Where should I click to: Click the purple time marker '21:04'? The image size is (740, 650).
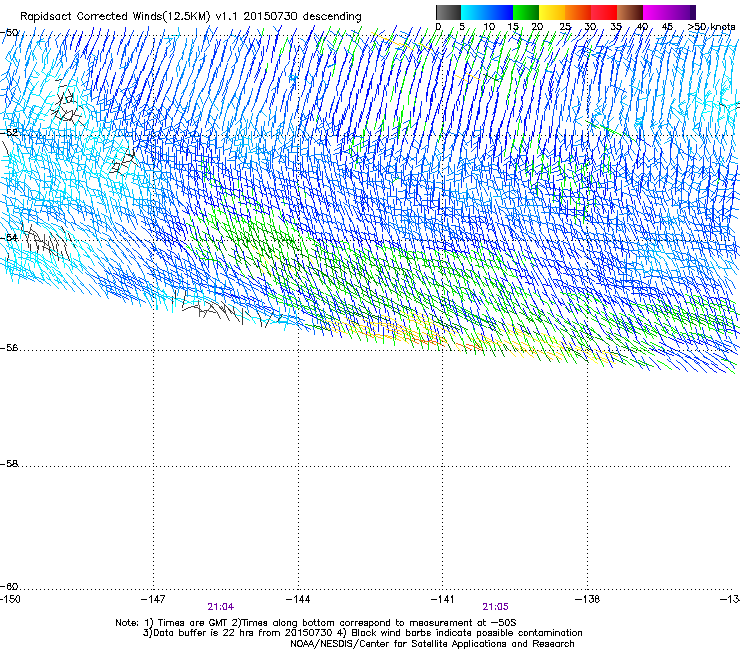pyautogui.click(x=220, y=607)
